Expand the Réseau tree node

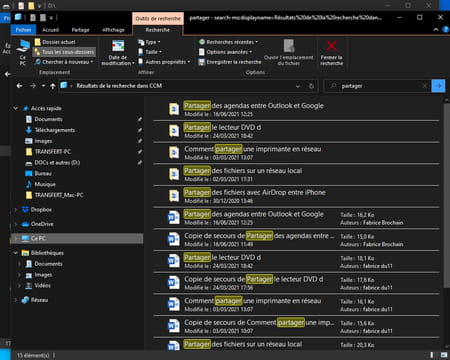pyautogui.click(x=15, y=300)
